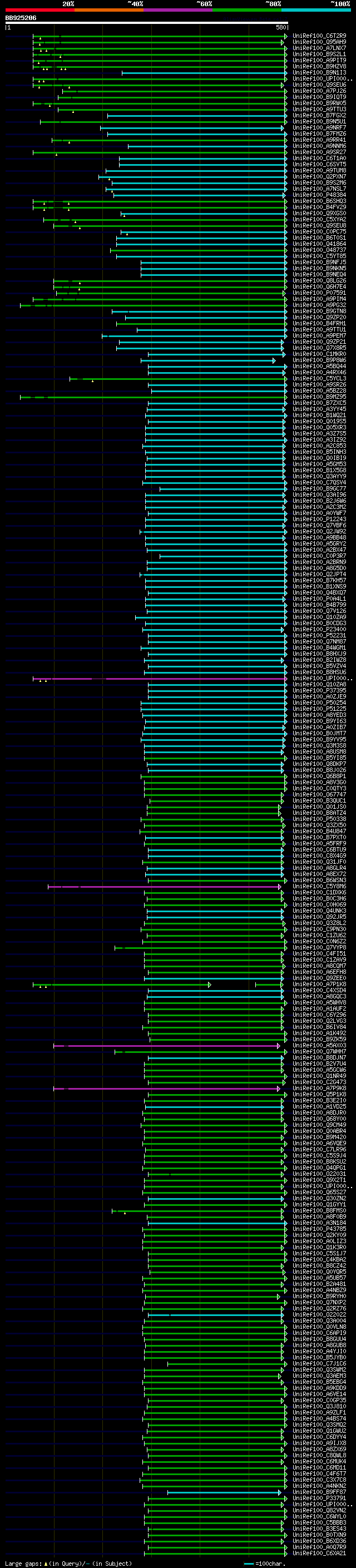Click the green alignment bar for UniRef100_C6T2R9
The width and height of the screenshot is (356, 1568).
pos(160,37)
